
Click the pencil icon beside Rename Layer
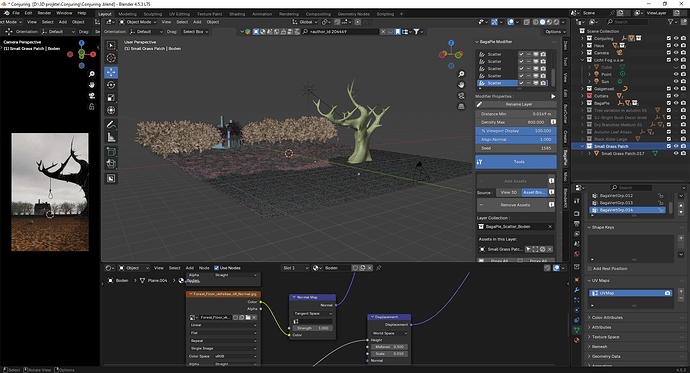tap(479, 104)
